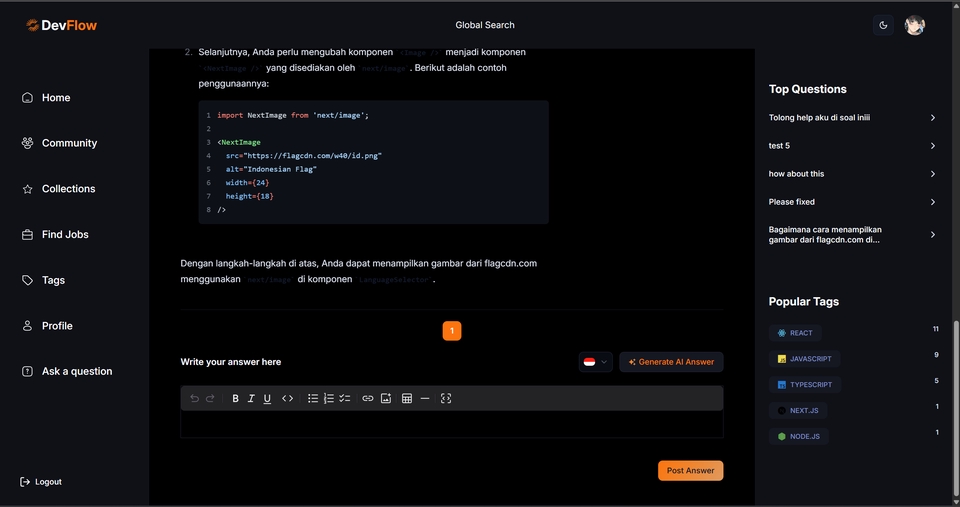Viewport: 960px width, 507px height.
Task: Undo the last edit in editor
Action: tap(195, 399)
